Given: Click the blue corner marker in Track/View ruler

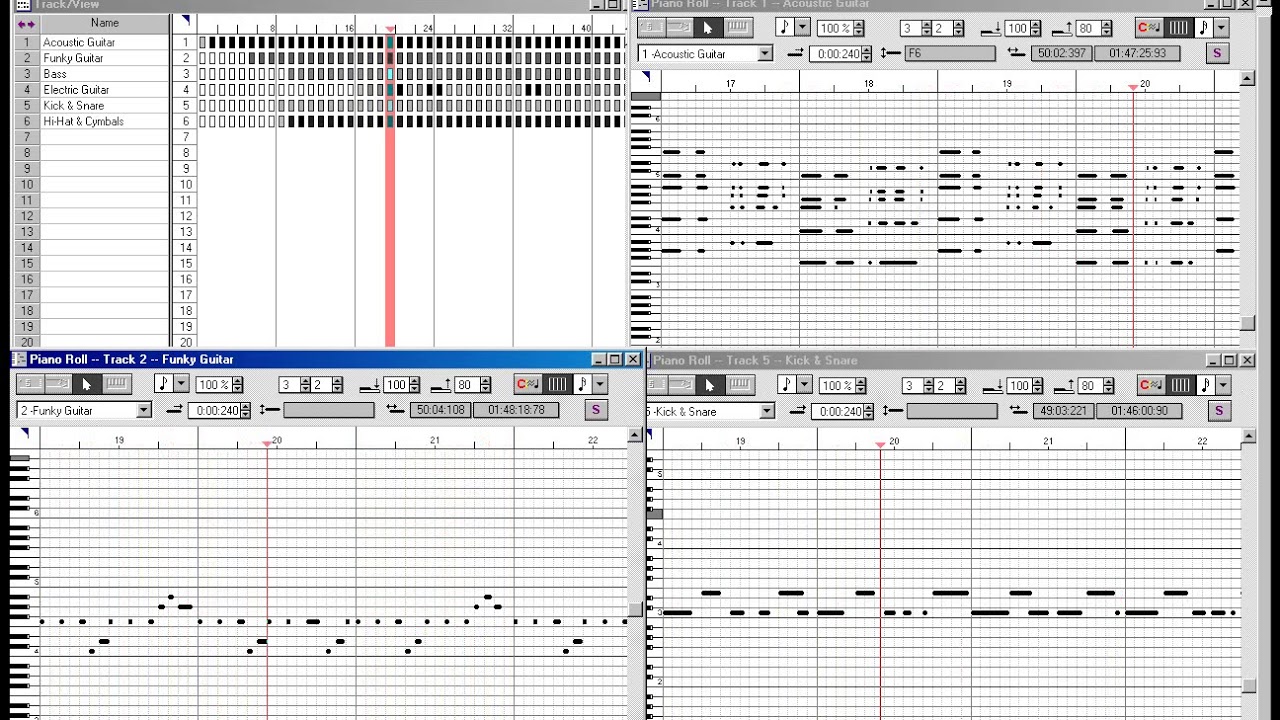Looking at the screenshot, I should point(185,19).
